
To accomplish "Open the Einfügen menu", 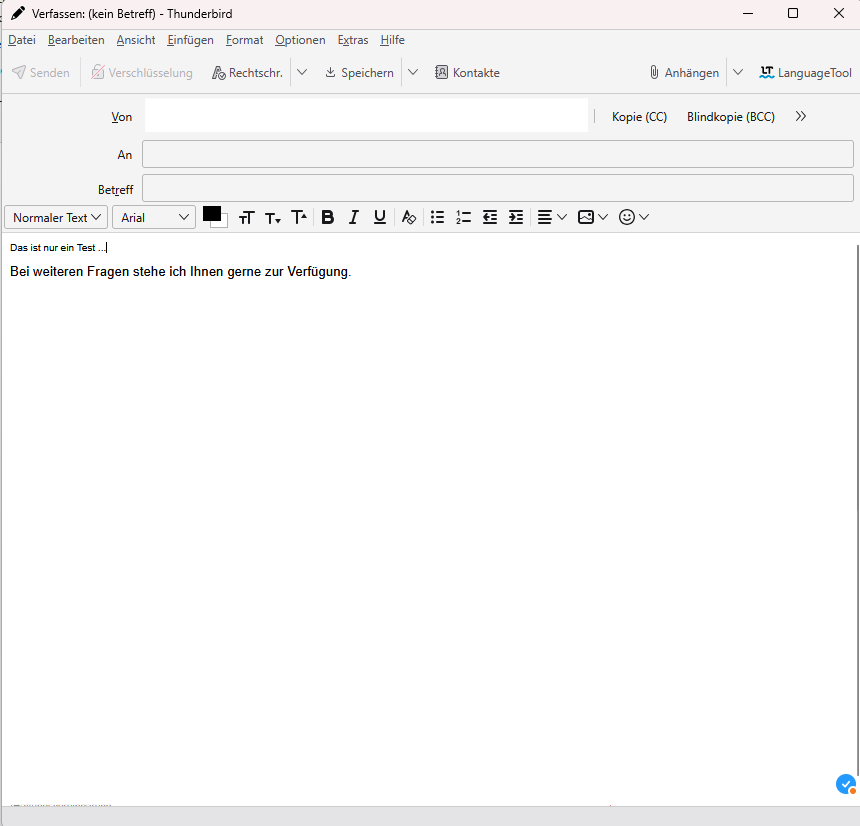I will (190, 40).
